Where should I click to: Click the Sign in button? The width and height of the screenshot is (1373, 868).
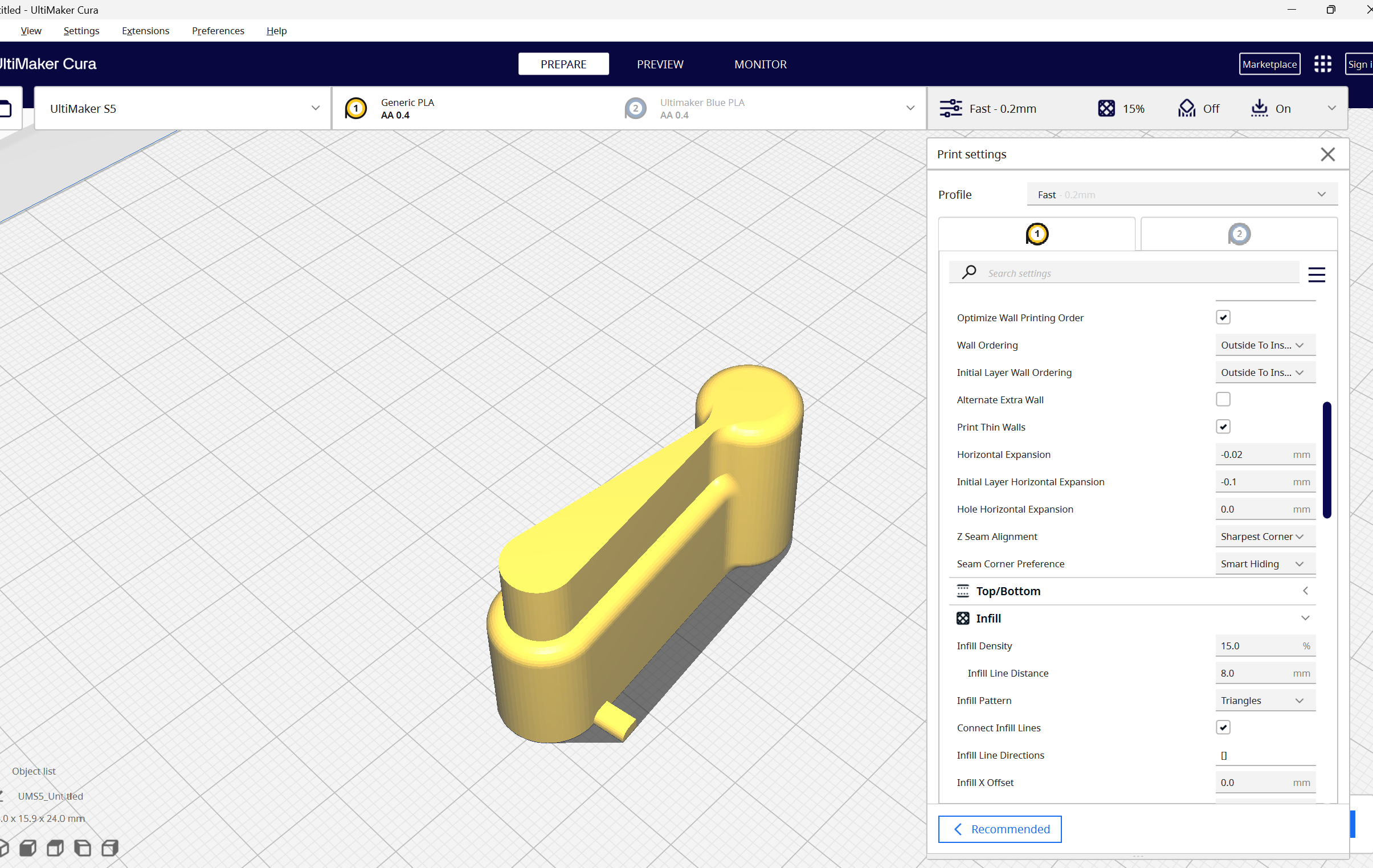1359,64
